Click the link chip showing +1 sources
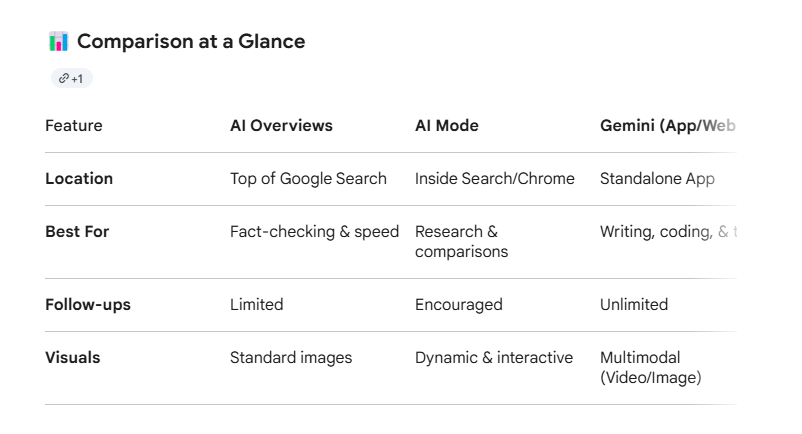Image resolution: width=802 pixels, height=434 pixels. pyautogui.click(x=72, y=78)
